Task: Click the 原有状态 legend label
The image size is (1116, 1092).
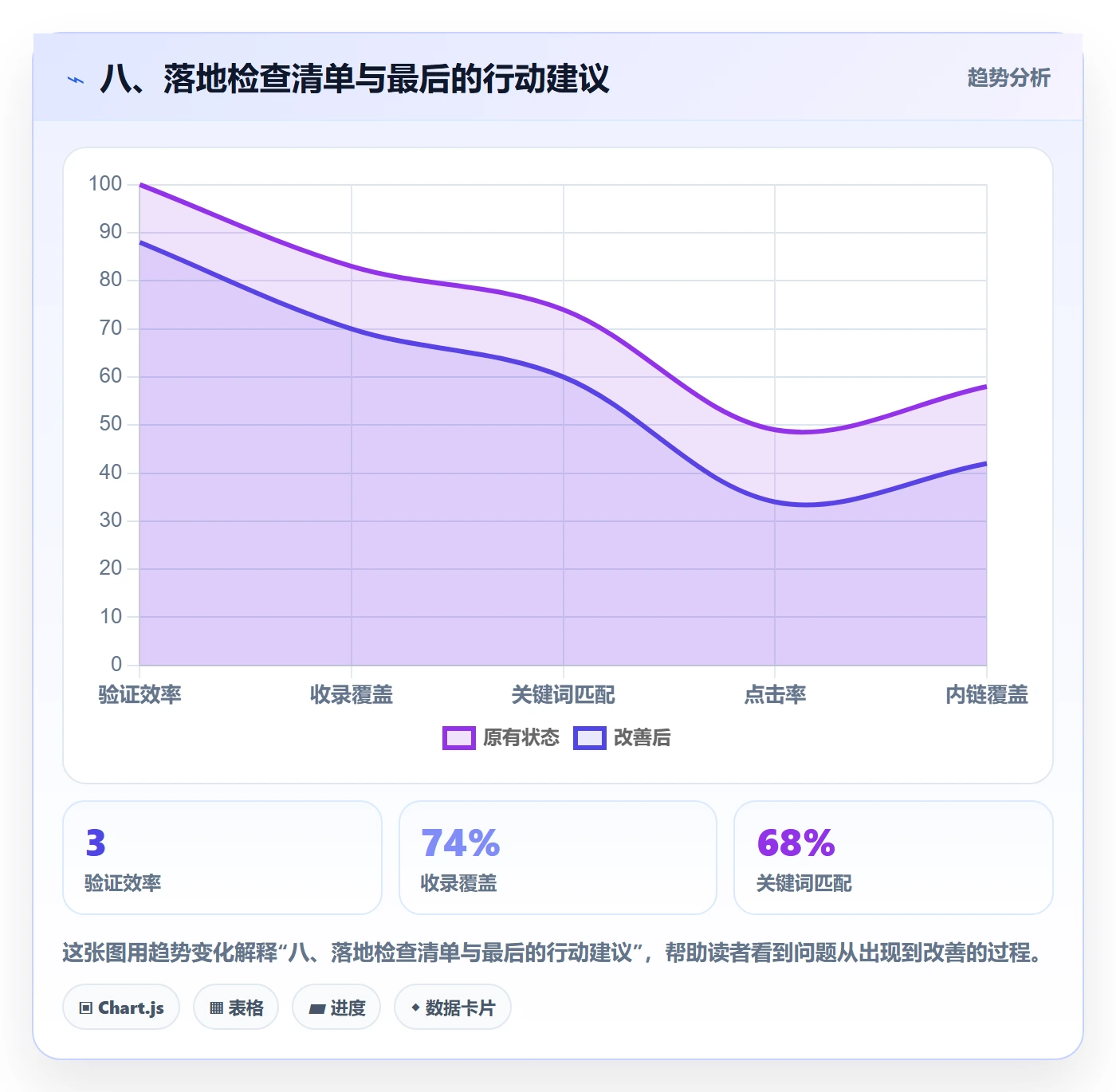Action: coord(521,738)
